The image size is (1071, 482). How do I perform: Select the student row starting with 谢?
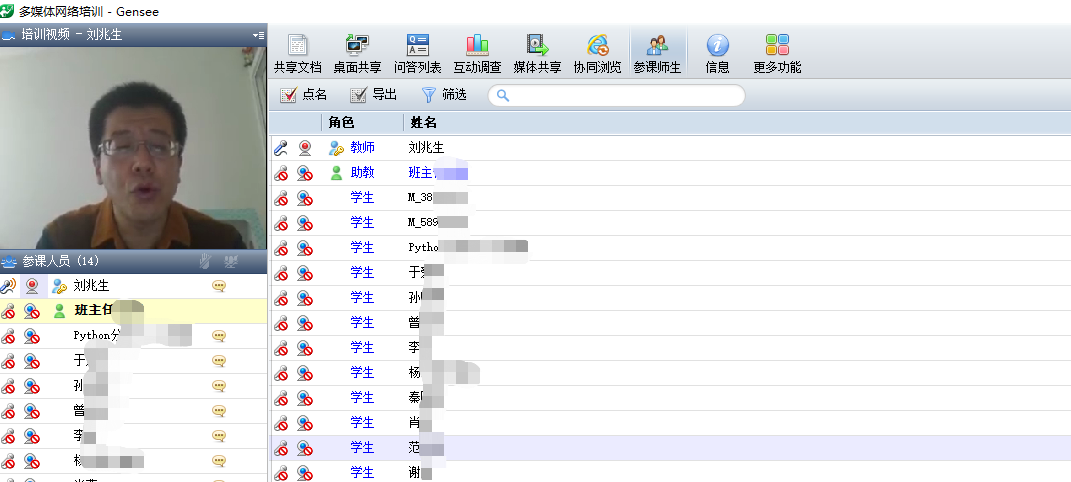tap(670, 472)
